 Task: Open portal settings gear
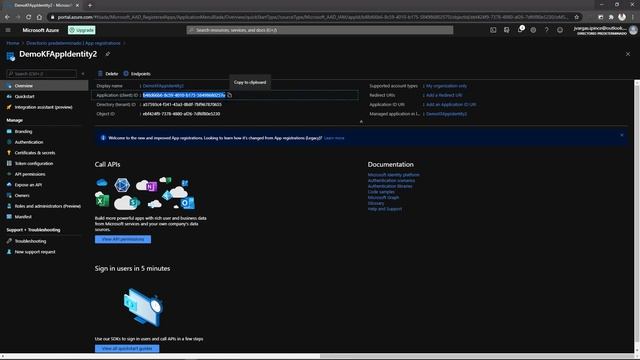(533, 30)
